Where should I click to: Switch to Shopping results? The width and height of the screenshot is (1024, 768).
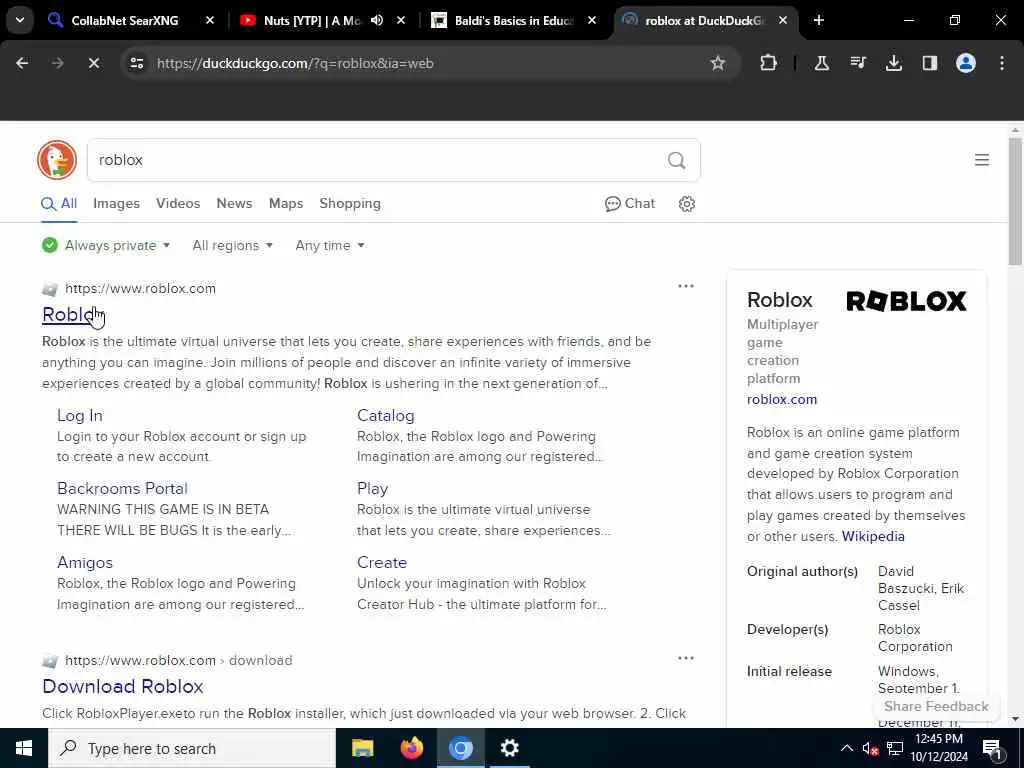[350, 204]
